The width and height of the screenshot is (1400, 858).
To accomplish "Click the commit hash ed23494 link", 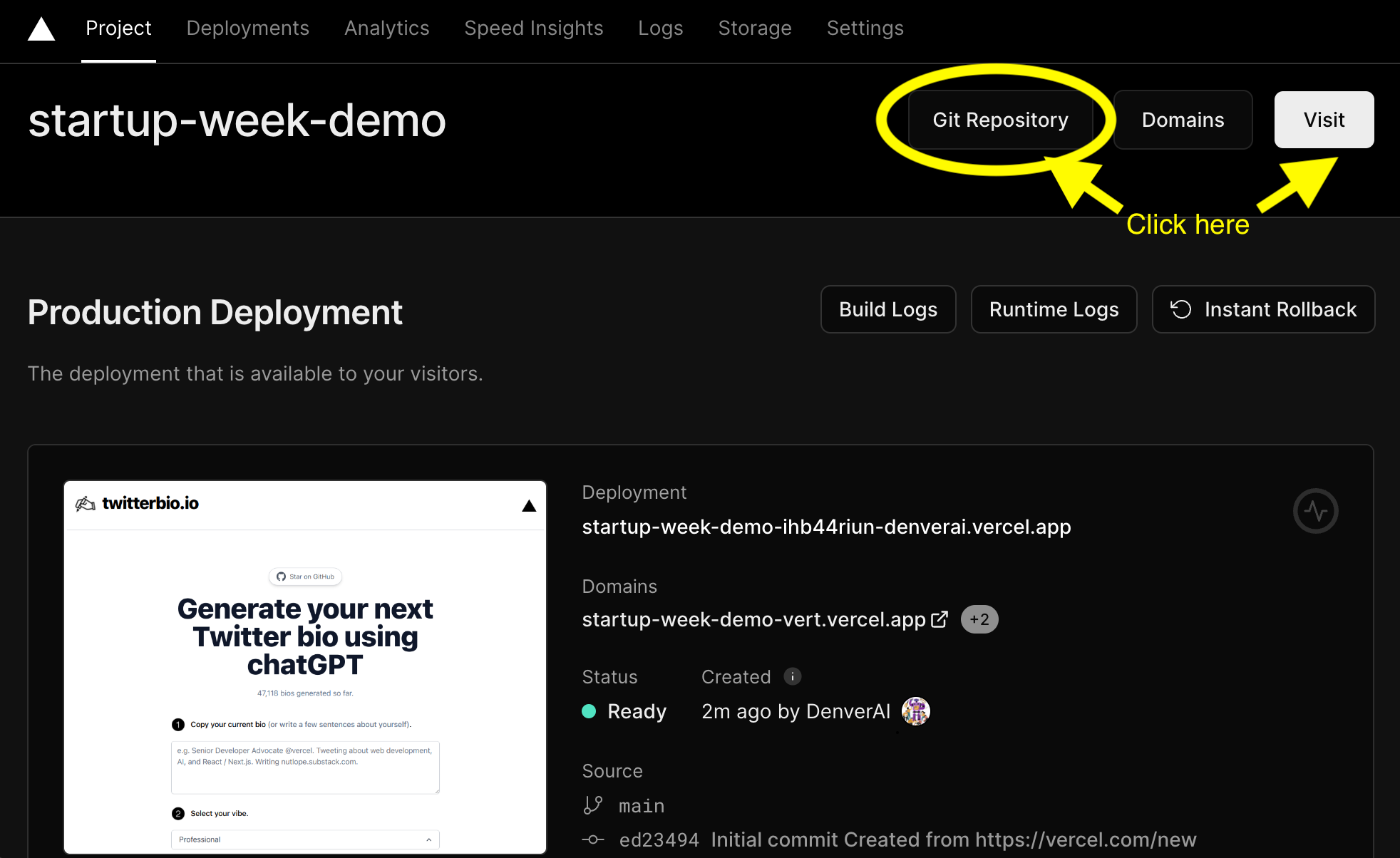I will click(x=661, y=839).
